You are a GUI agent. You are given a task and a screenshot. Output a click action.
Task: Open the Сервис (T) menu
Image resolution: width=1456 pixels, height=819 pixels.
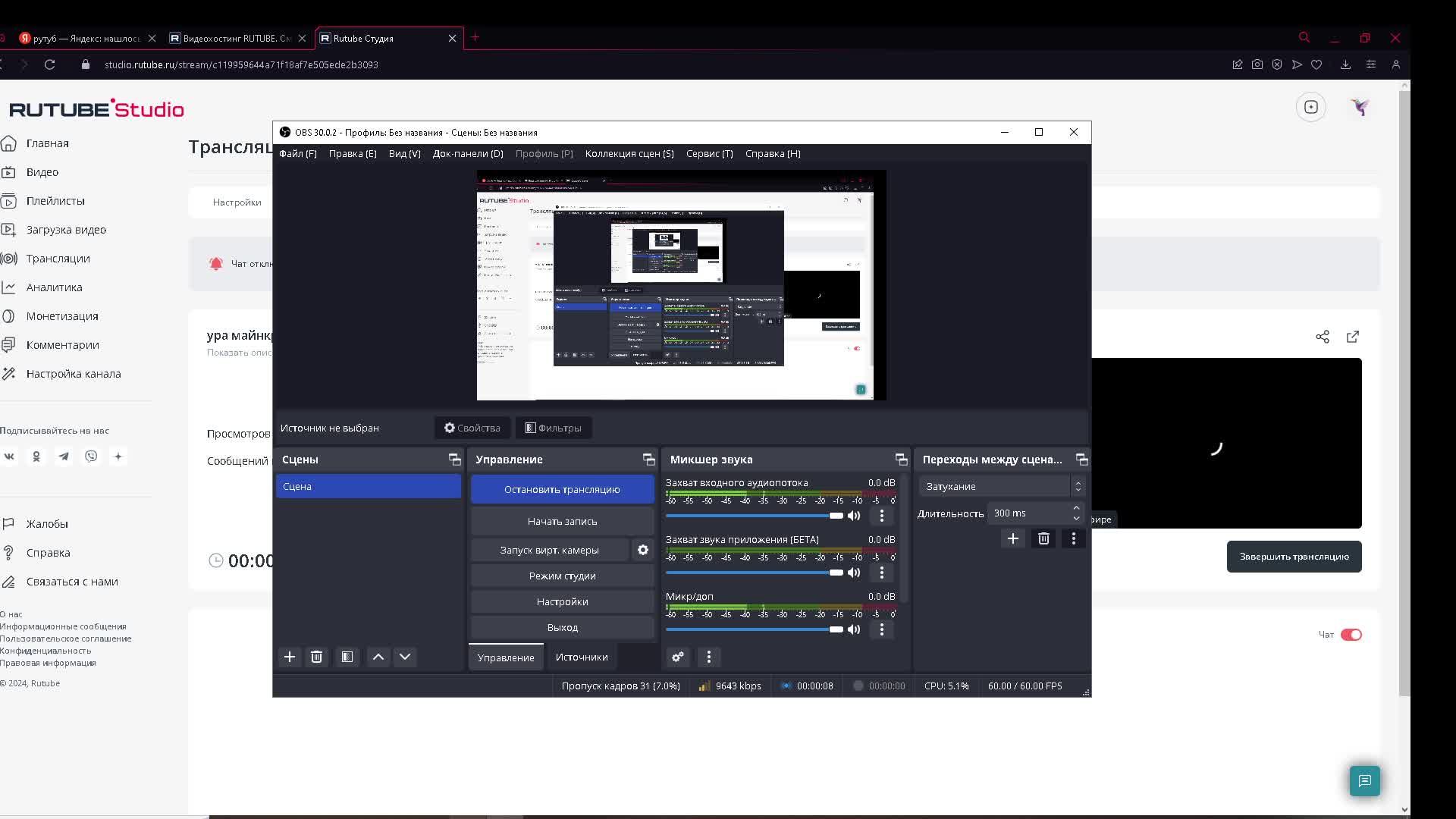pos(709,153)
